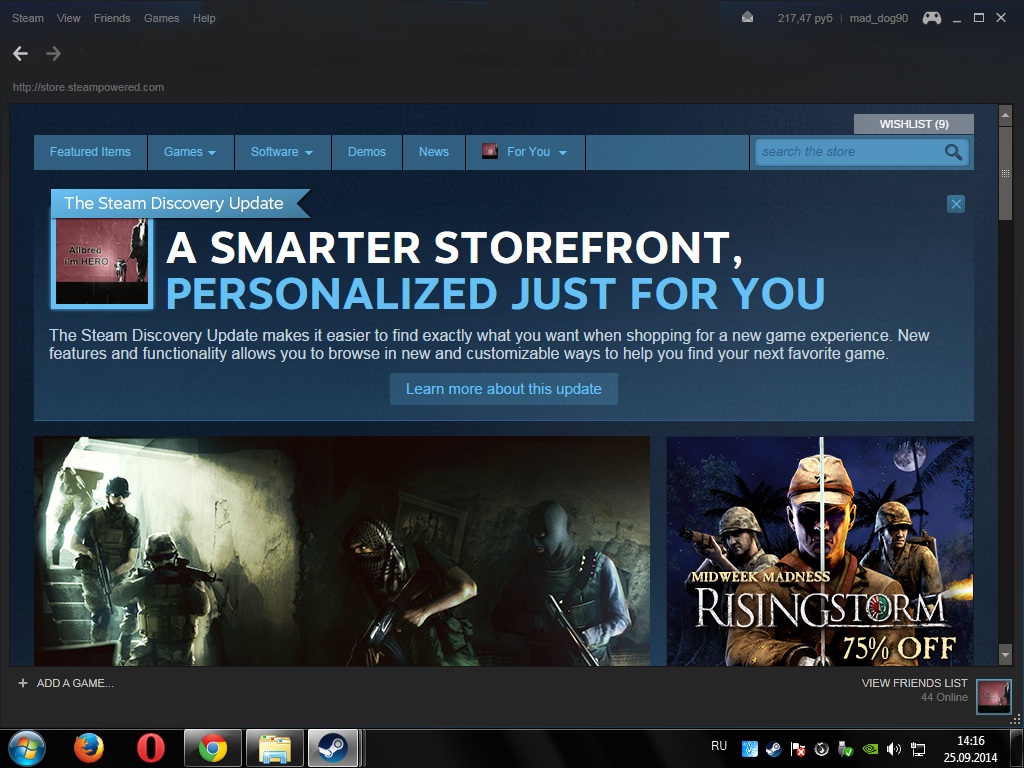The image size is (1024, 768).
Task: Click the forward navigation arrow
Action: (53, 54)
